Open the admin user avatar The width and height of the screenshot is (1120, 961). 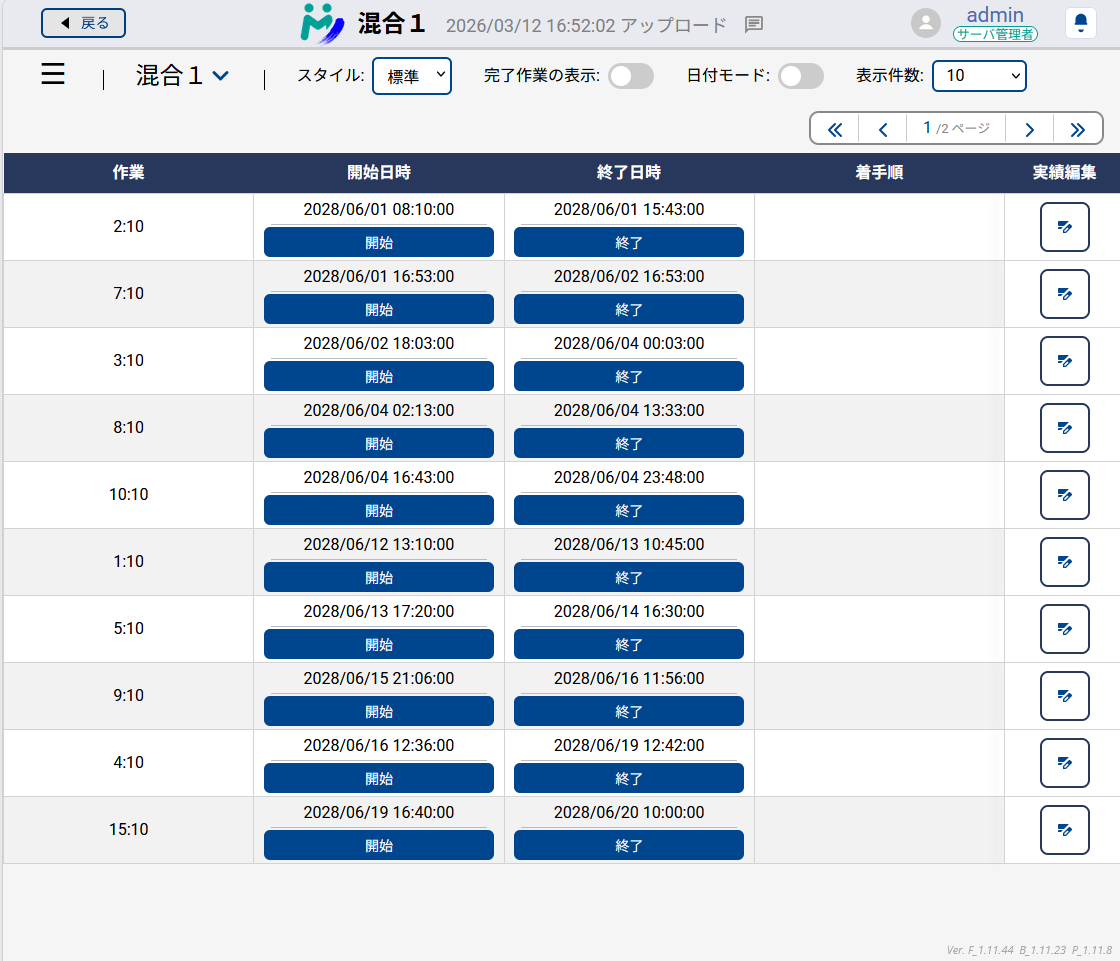(926, 23)
